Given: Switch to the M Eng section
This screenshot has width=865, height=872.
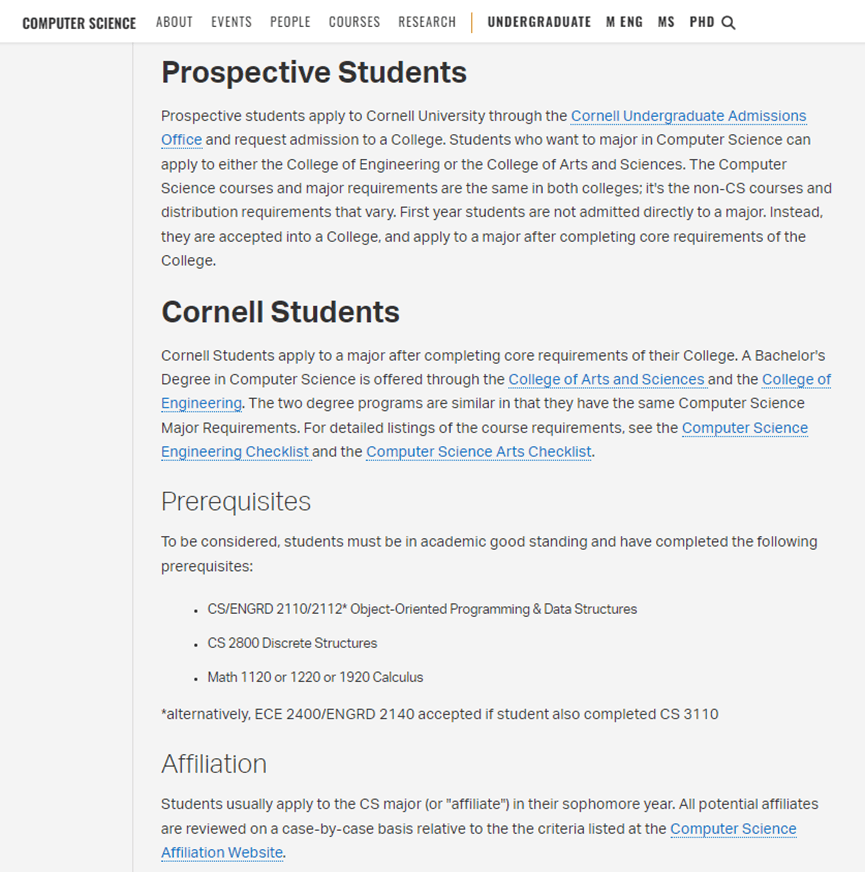Looking at the screenshot, I should 624,22.
